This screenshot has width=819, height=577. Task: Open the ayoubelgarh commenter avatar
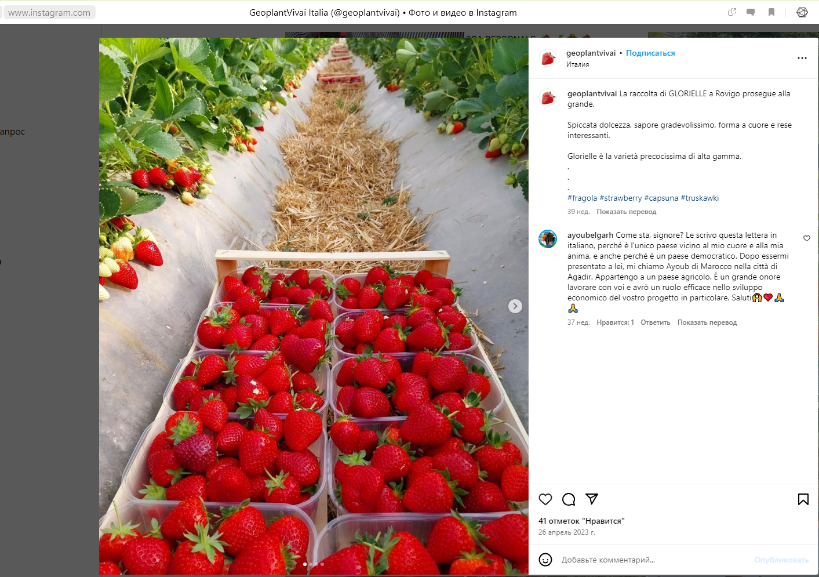(547, 239)
